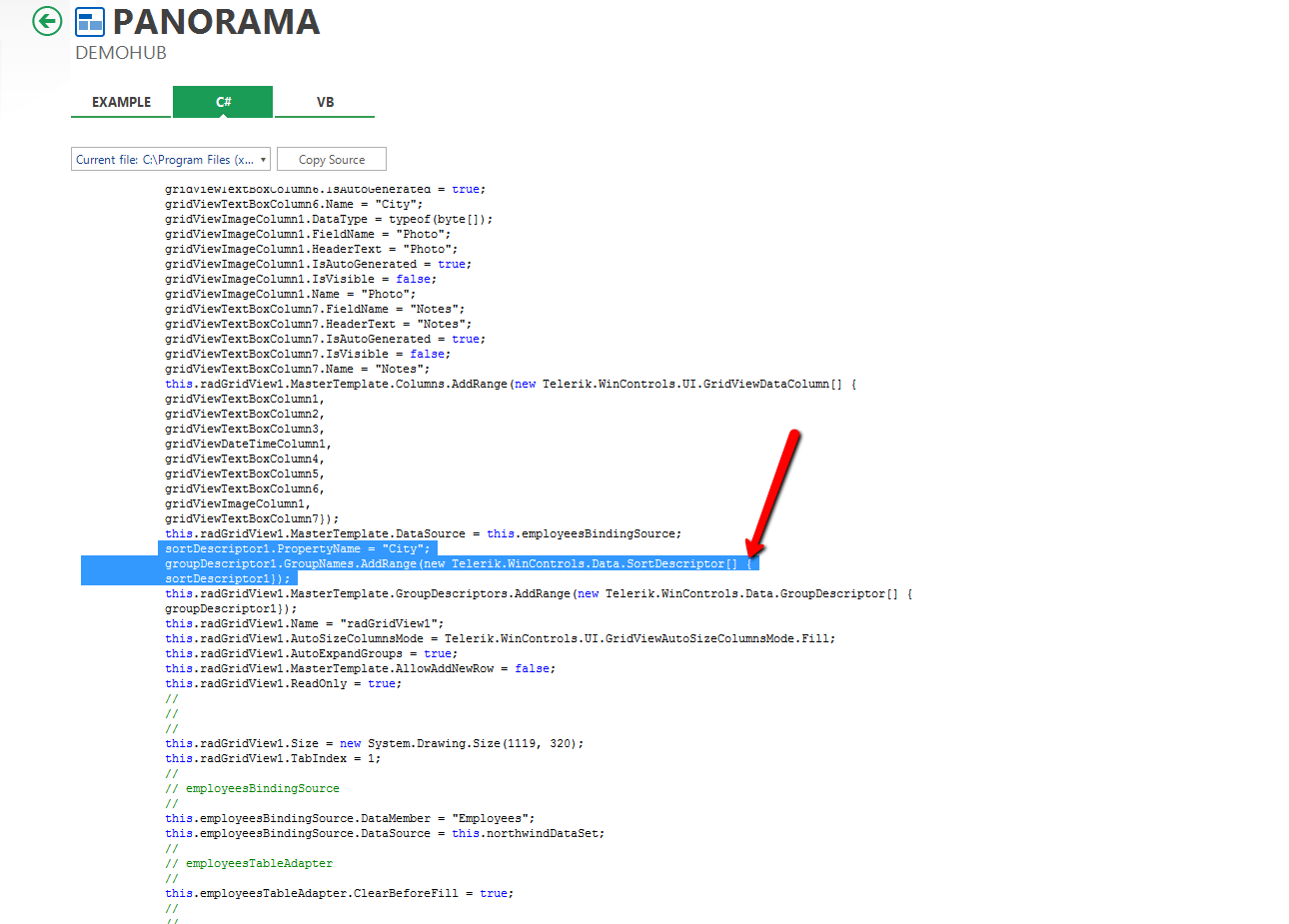Click the highlighted line sortDescriptor1});

click(x=228, y=578)
